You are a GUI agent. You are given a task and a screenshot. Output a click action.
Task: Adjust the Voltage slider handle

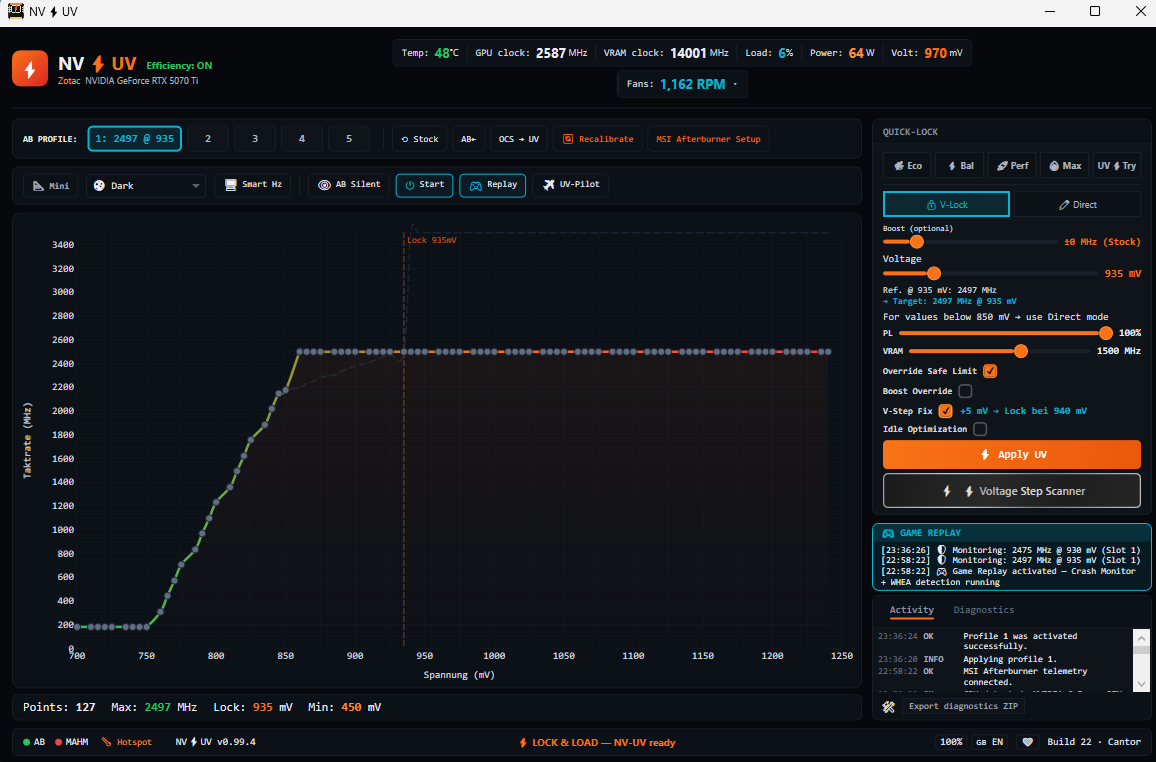pyautogui.click(x=933, y=273)
